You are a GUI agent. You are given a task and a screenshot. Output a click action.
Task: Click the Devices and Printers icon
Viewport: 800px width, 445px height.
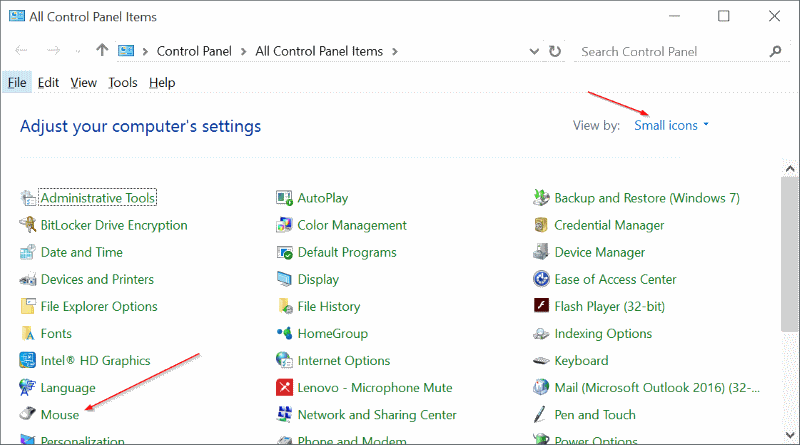pos(28,279)
